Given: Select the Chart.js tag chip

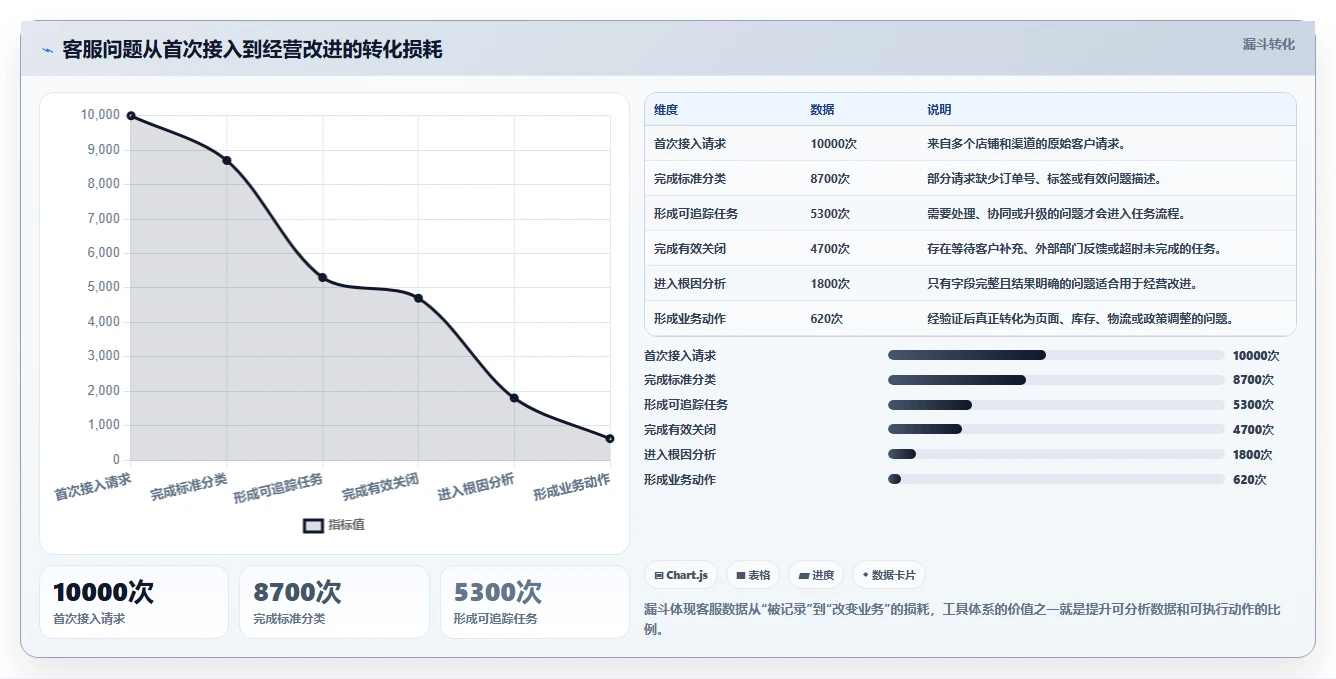Looking at the screenshot, I should 680,575.
